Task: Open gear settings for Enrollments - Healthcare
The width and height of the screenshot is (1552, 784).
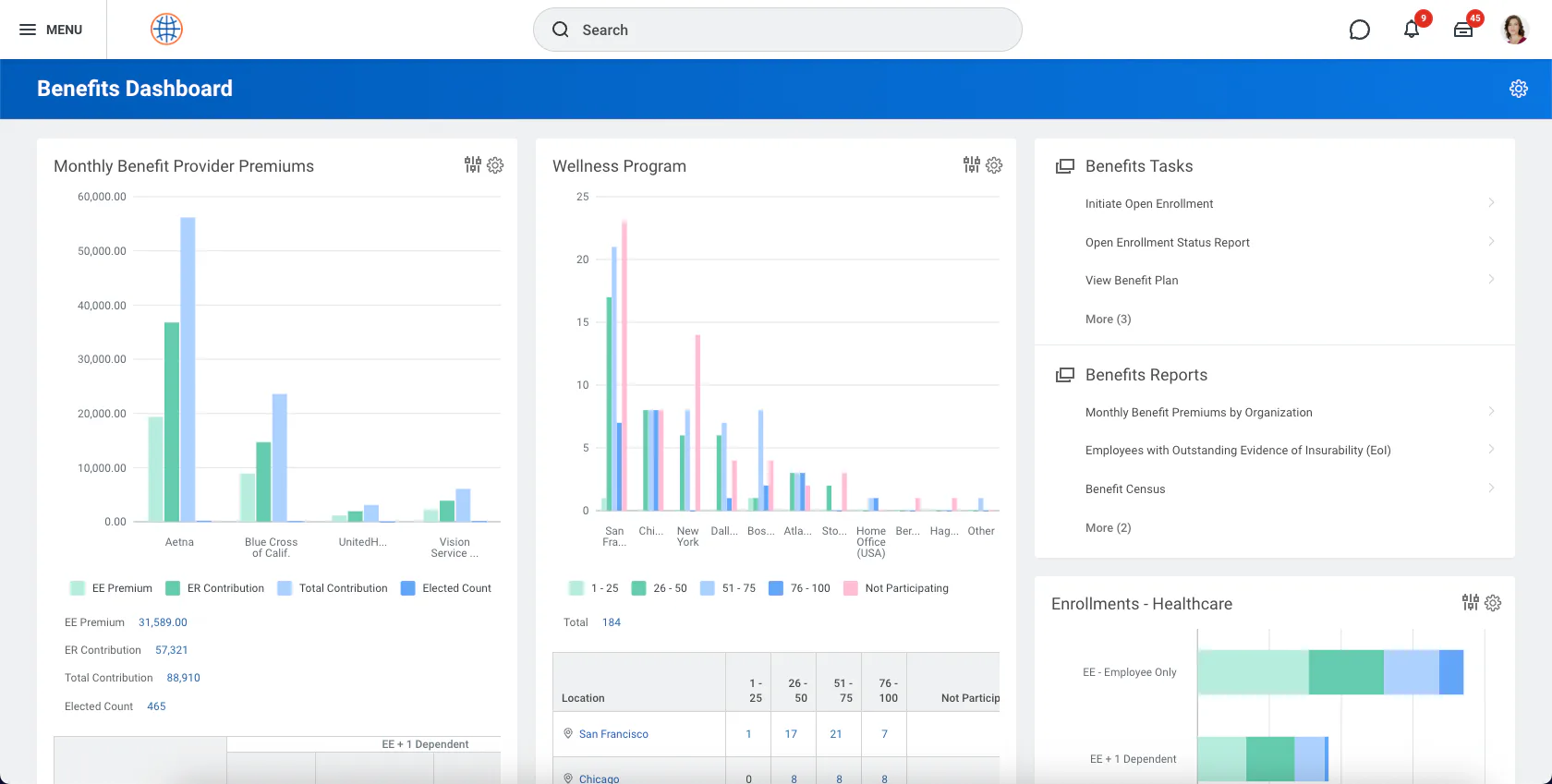Action: (x=1493, y=603)
